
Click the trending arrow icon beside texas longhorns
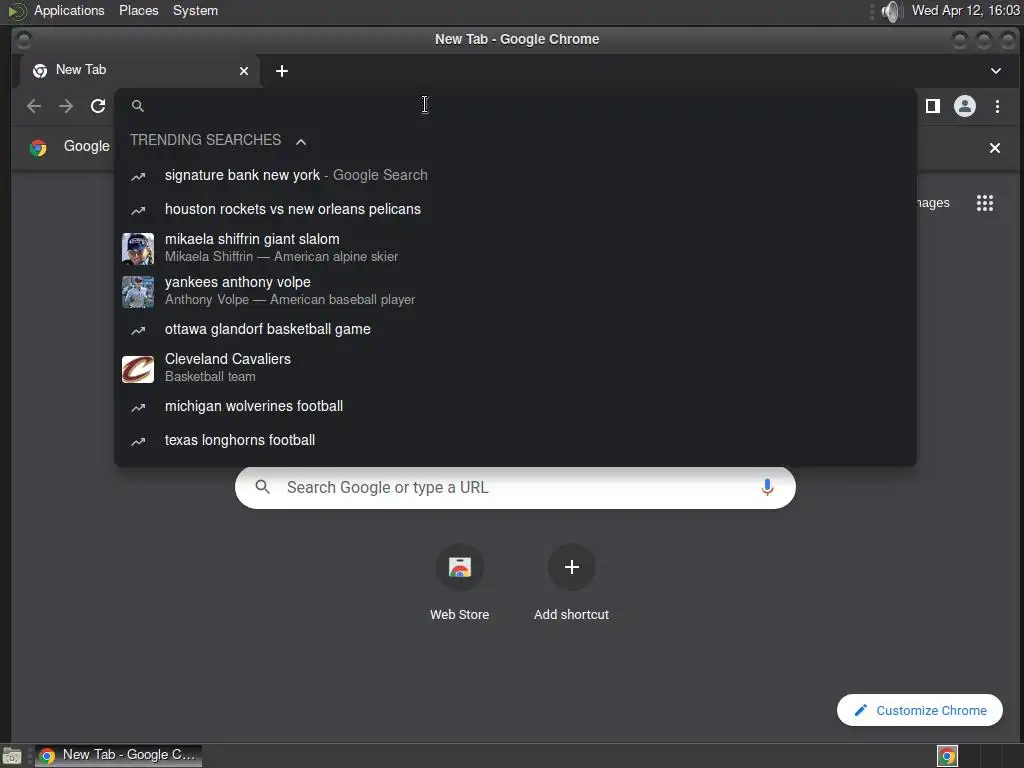[138, 441]
